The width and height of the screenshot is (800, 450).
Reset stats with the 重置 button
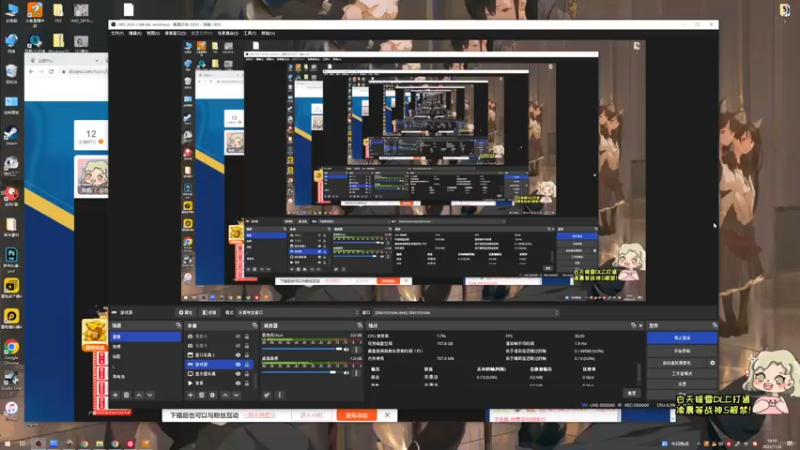click(x=632, y=393)
